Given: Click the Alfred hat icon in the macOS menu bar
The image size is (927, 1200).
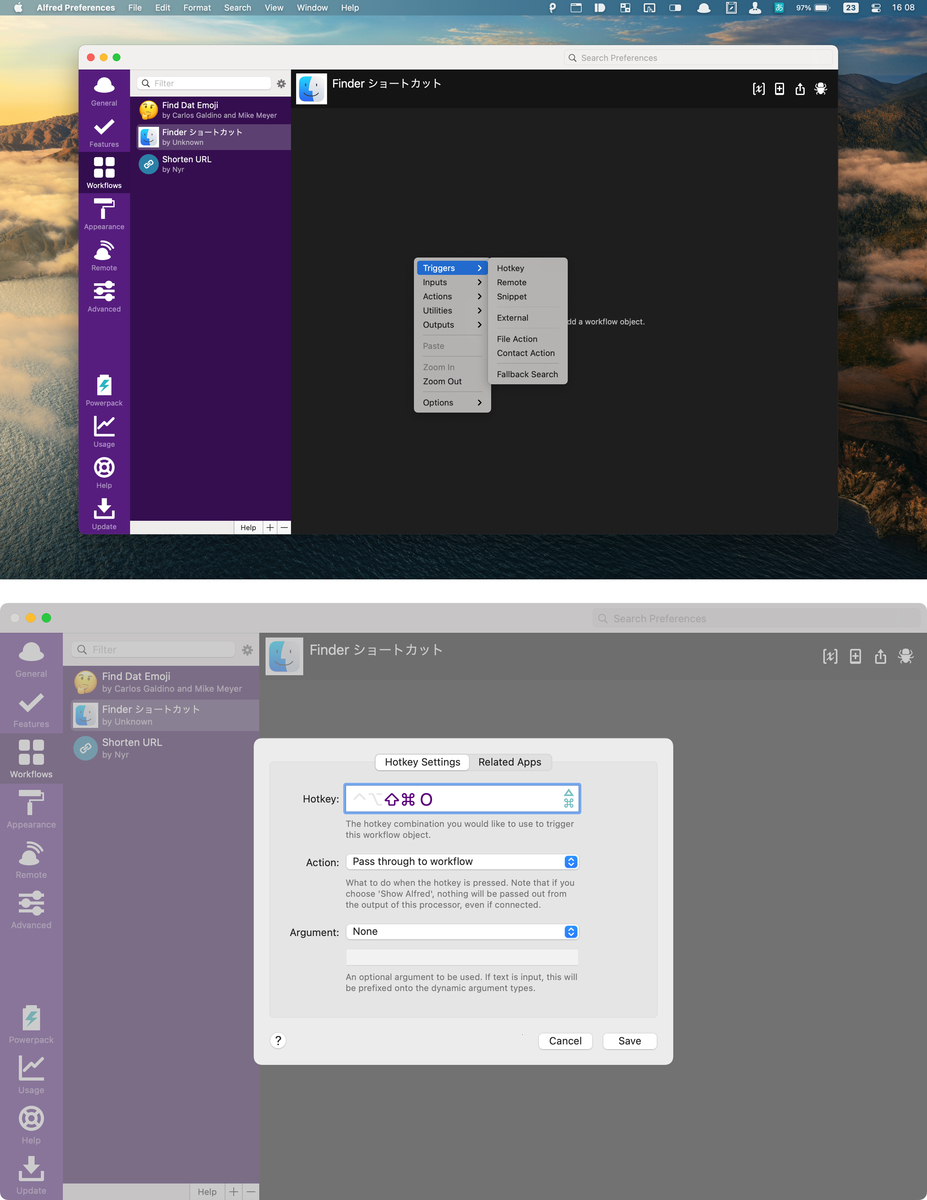Looking at the screenshot, I should [704, 7].
